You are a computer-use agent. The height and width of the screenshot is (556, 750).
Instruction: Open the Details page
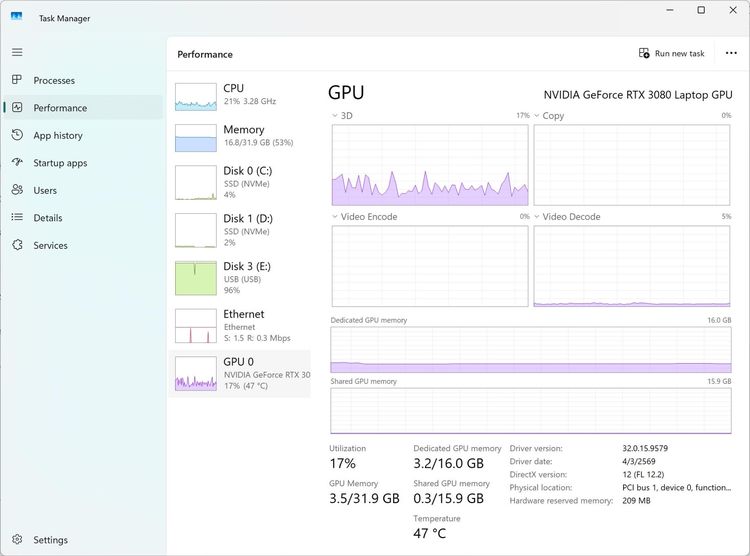(48, 218)
